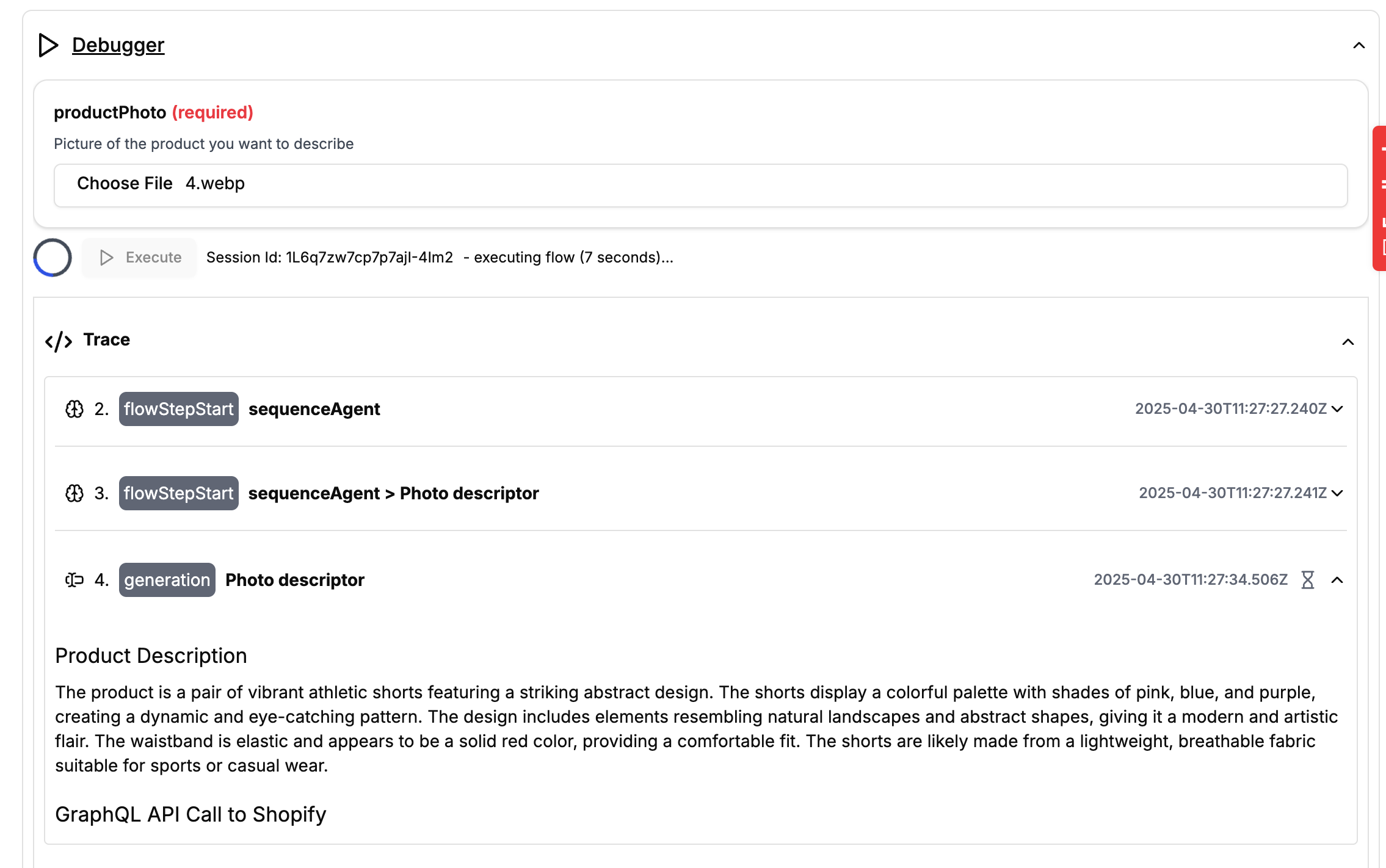Click the generation badge on step 4

click(167, 580)
